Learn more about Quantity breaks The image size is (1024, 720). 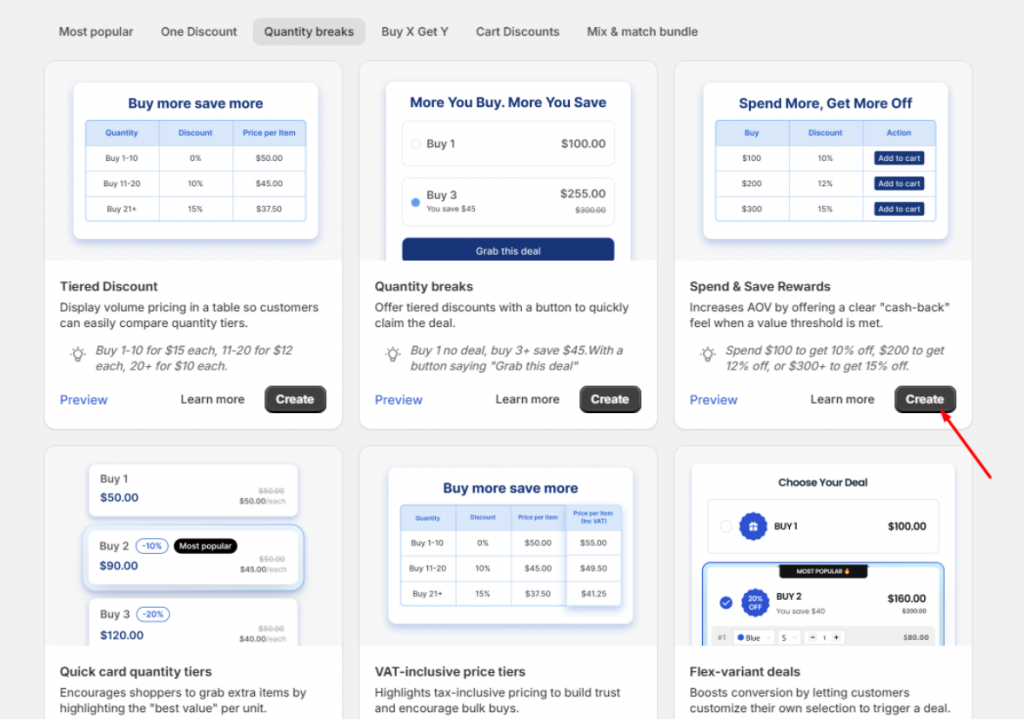pos(527,399)
